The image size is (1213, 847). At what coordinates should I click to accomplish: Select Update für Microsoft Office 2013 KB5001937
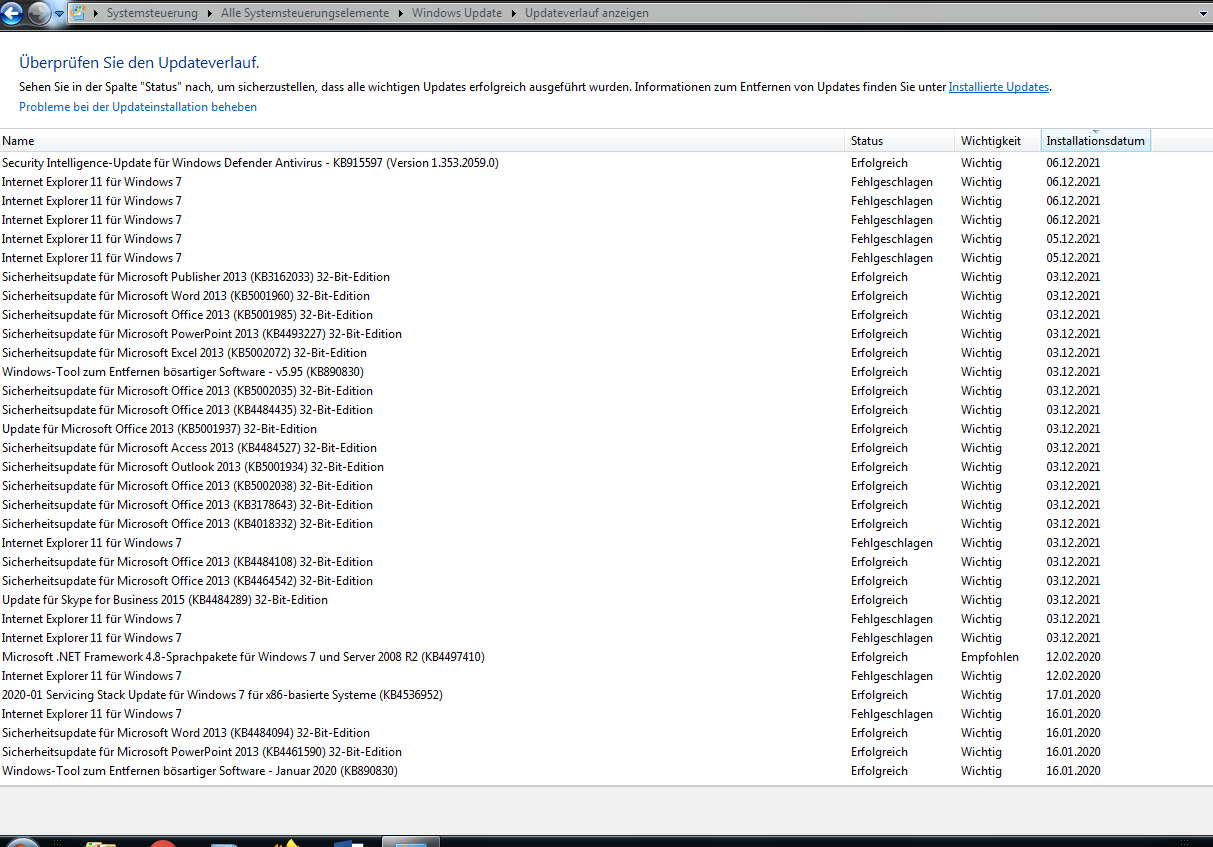tap(606, 429)
